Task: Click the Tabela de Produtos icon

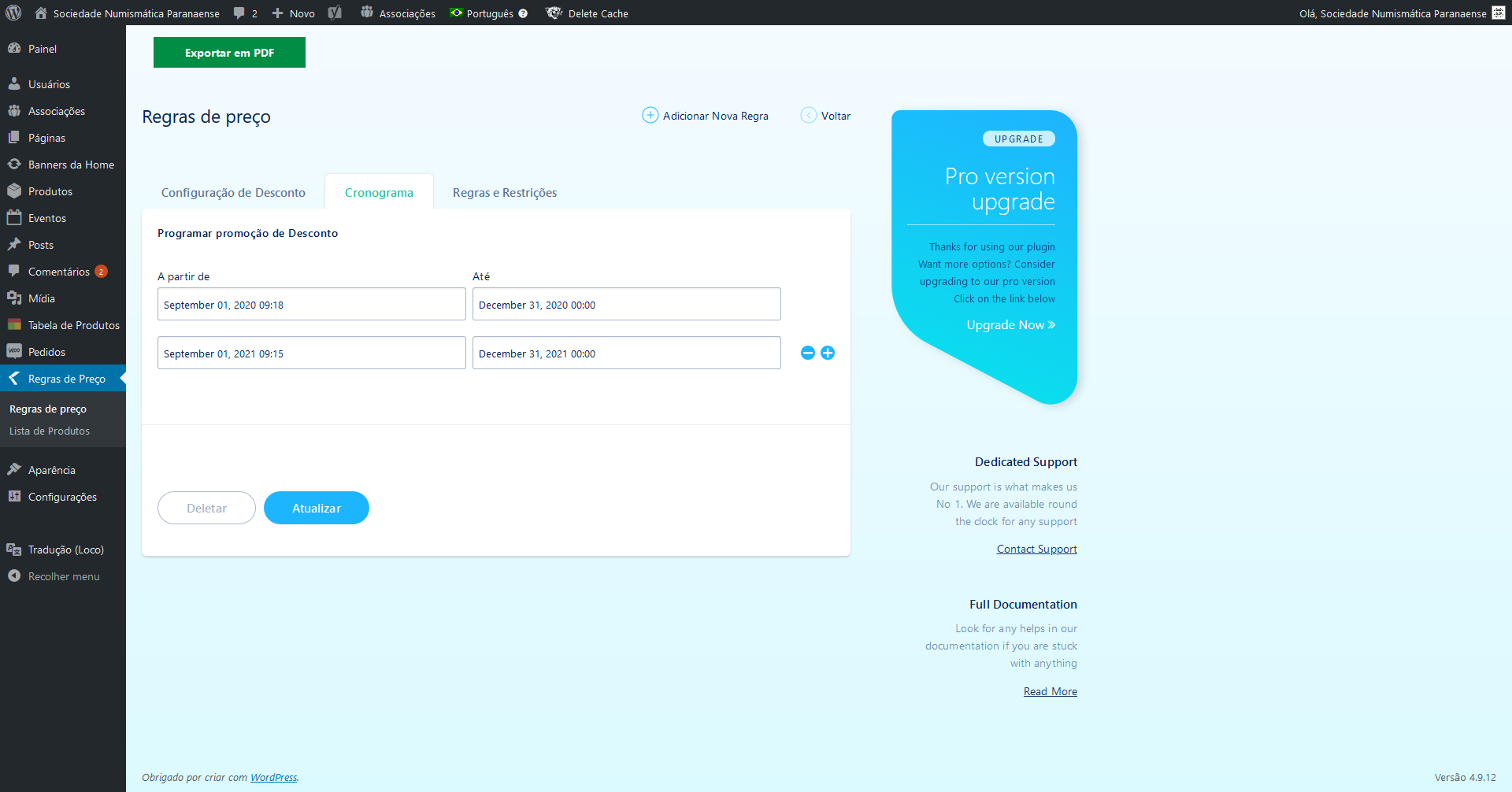Action: pyautogui.click(x=14, y=324)
